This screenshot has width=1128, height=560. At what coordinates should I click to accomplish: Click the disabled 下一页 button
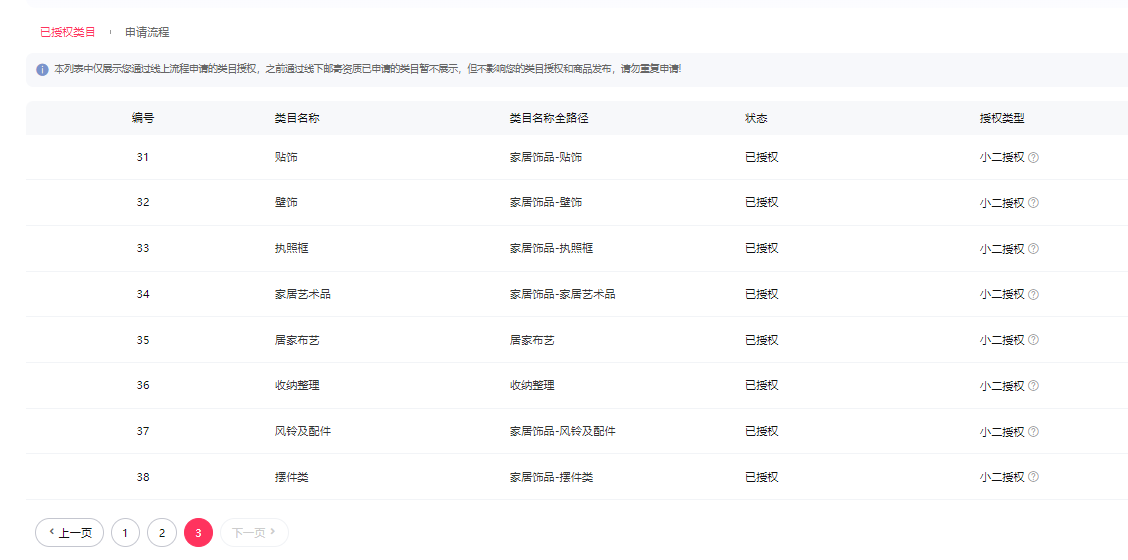(254, 533)
